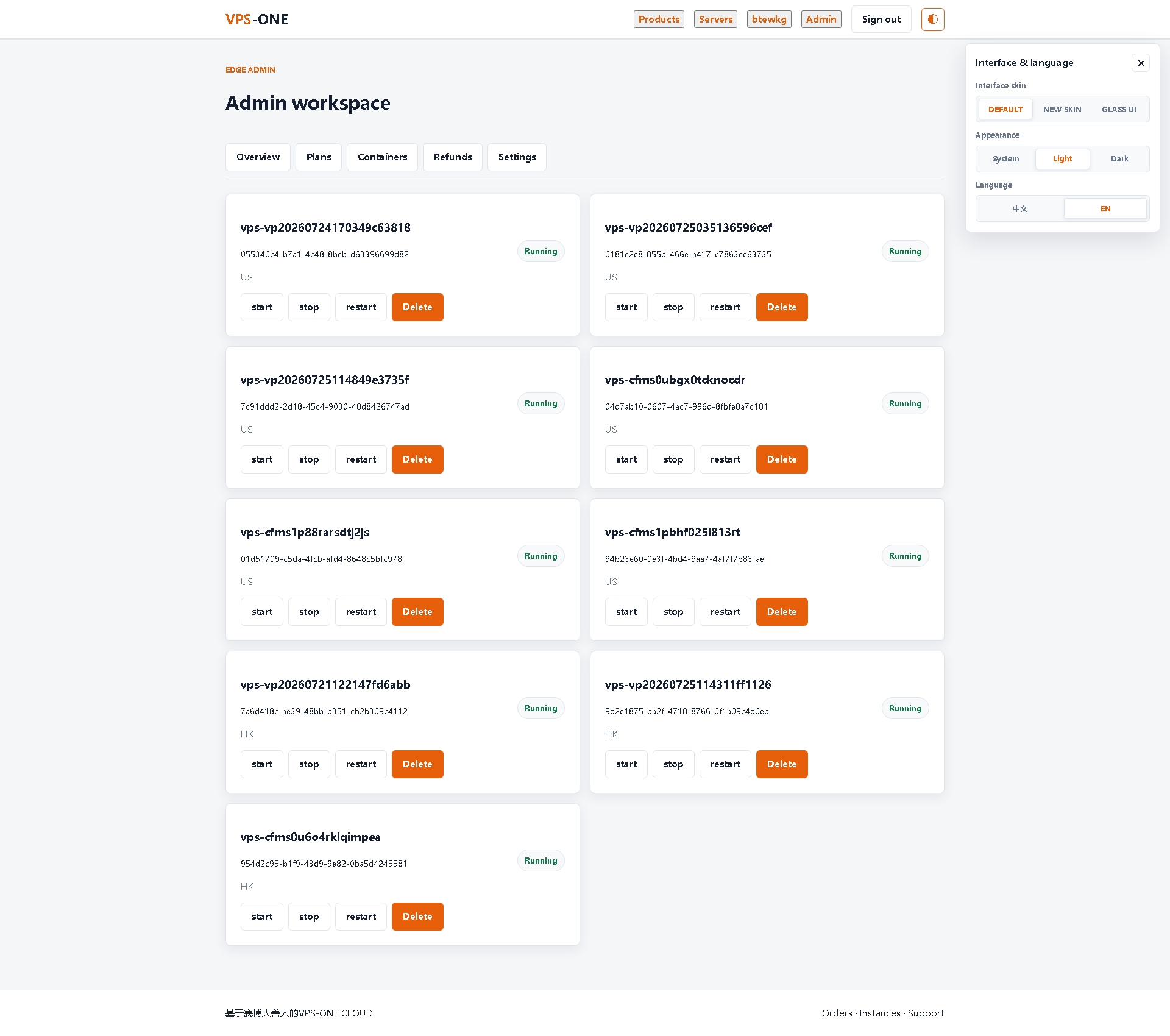The image size is (1170, 1036).
Task: Start vps-vp20260725114311ff1126
Action: coord(626,764)
